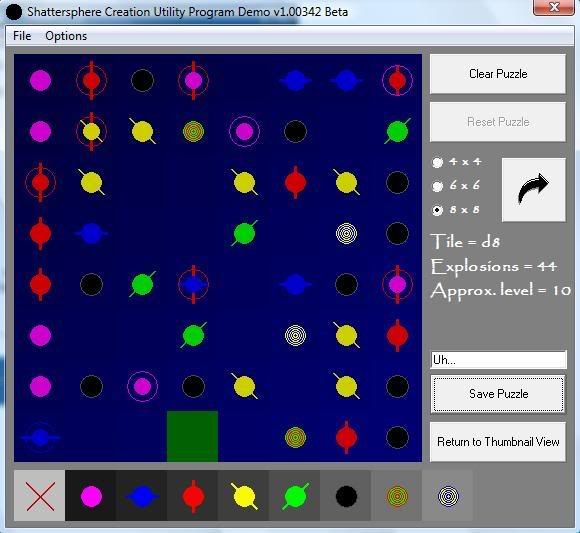Pick the yellow diagonal-line sphere in palette
580x533 pixels.
[x=244, y=496]
